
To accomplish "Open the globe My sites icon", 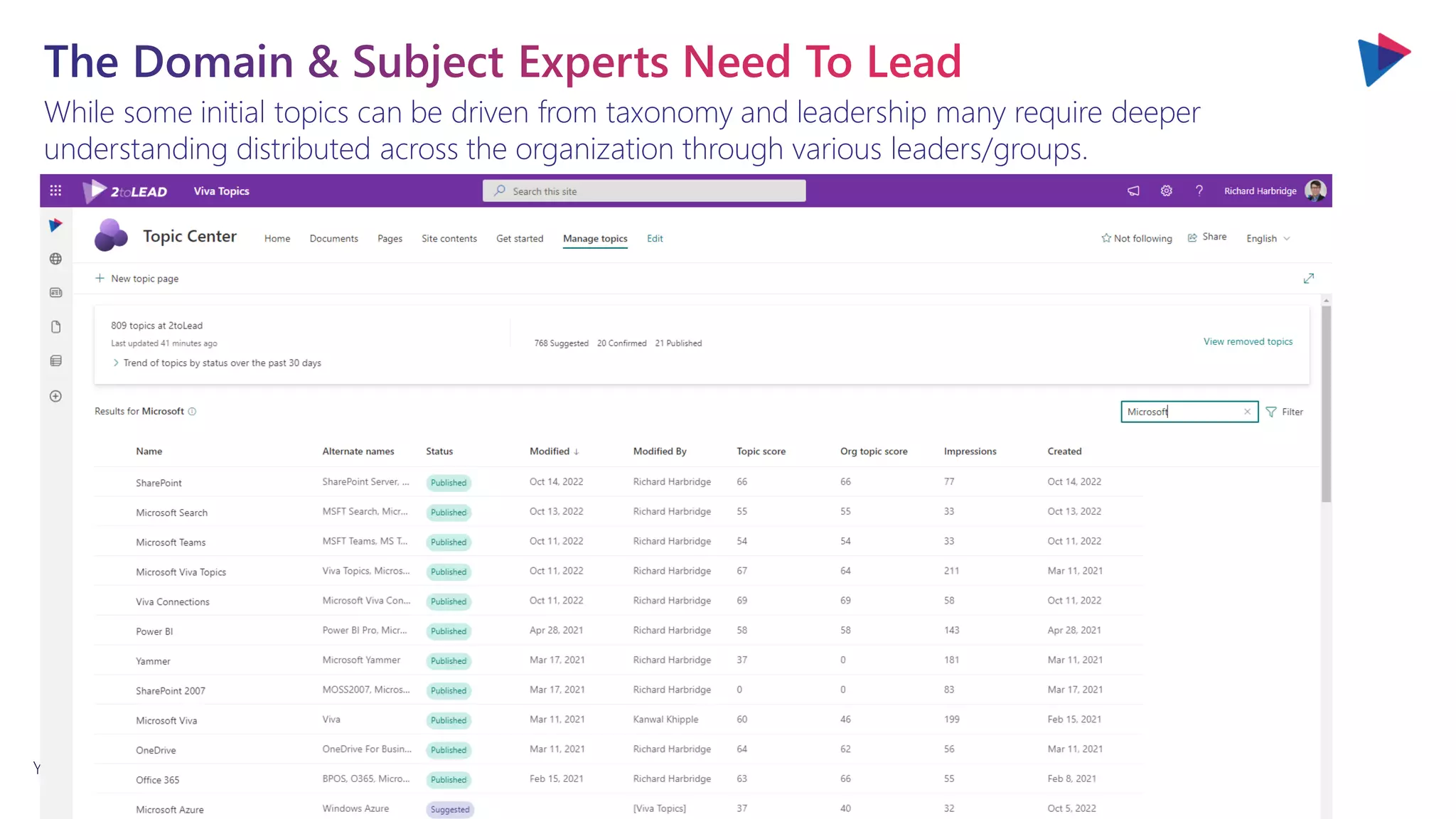I will (x=55, y=259).
